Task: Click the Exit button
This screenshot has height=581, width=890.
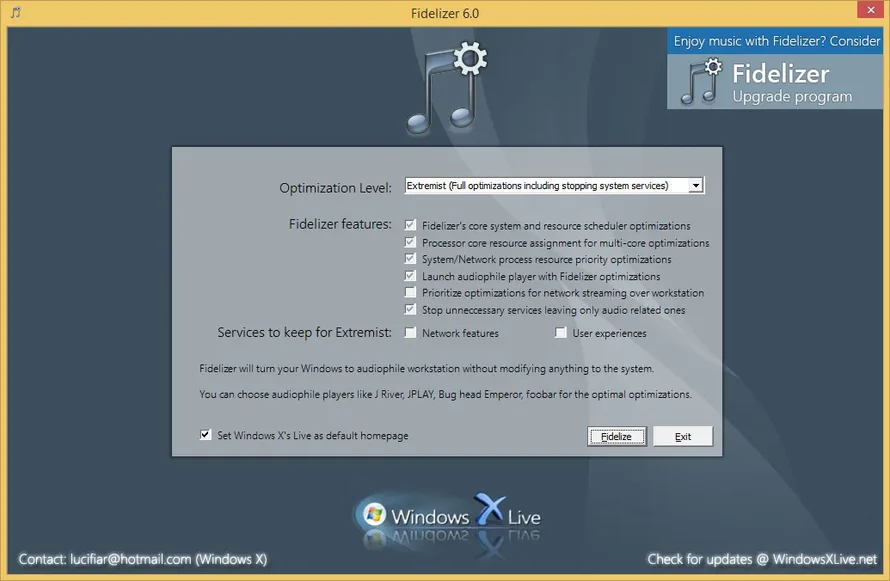Action: click(683, 436)
